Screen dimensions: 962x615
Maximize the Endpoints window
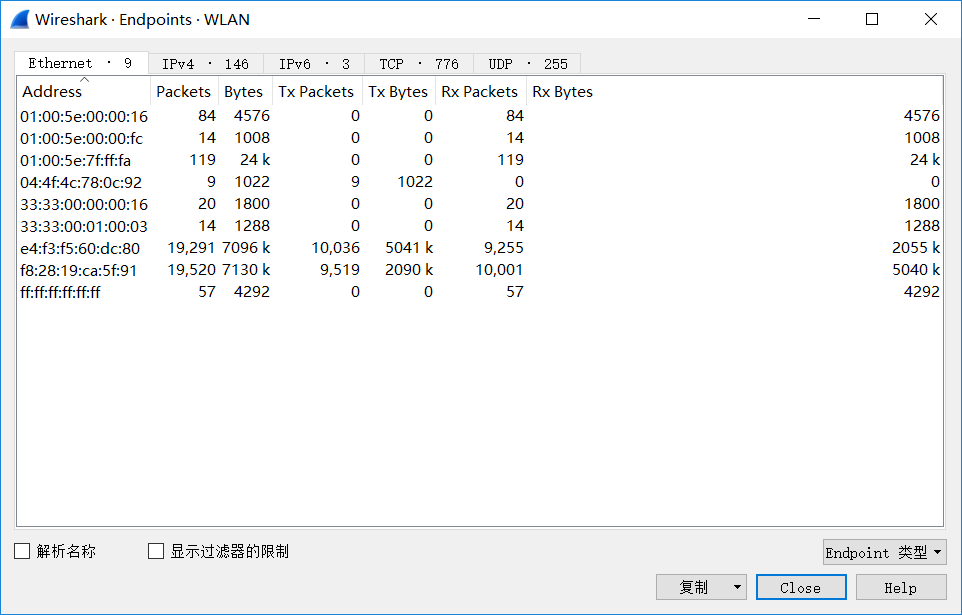click(x=872, y=19)
